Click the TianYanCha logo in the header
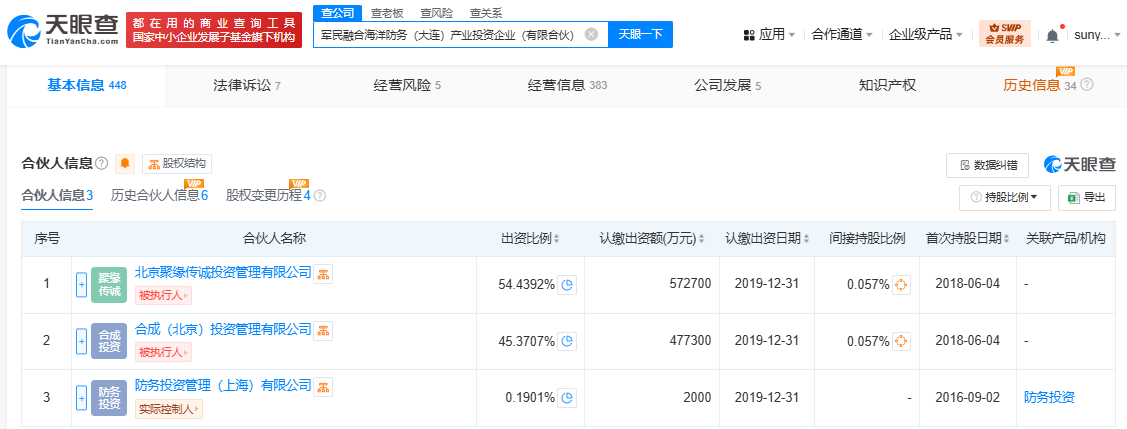The width and height of the screenshot is (1127, 429). [63, 31]
